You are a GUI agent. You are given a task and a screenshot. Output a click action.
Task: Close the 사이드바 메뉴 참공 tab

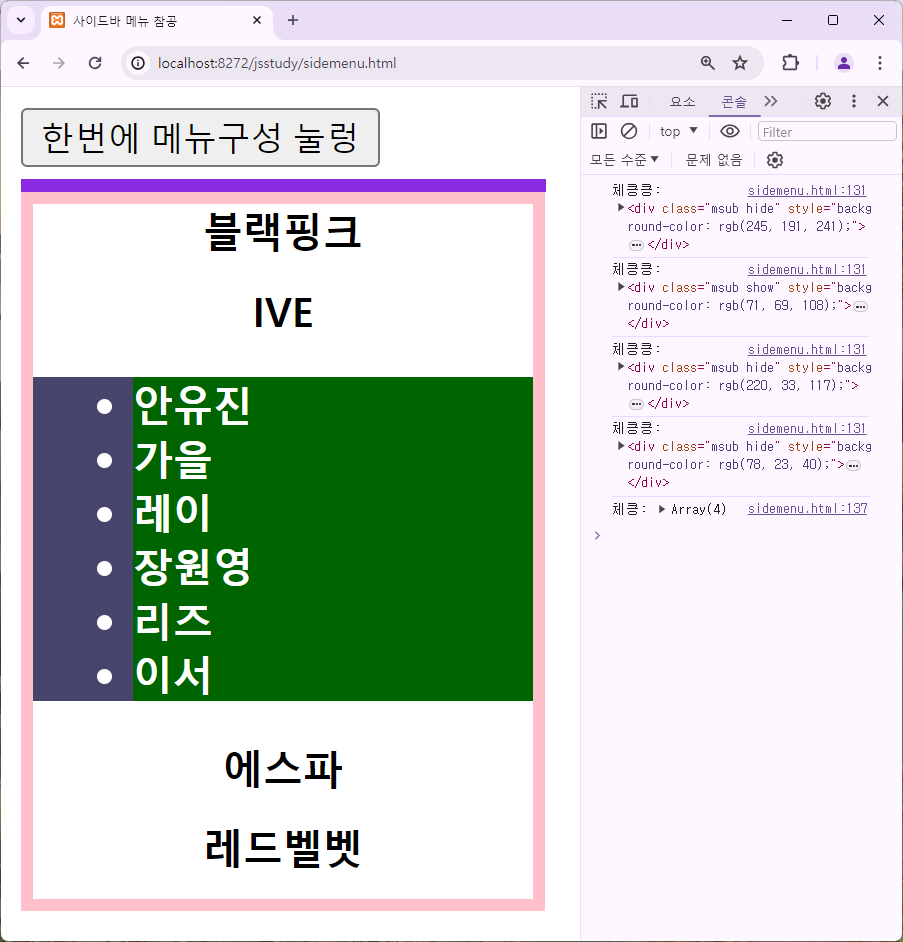257,20
